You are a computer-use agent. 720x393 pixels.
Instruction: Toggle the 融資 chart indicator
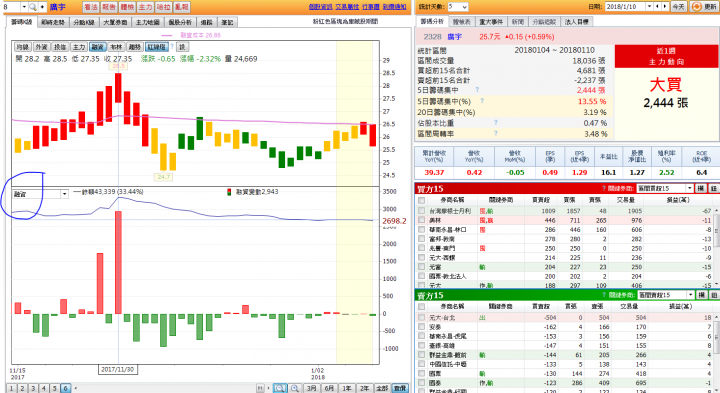[x=98, y=47]
